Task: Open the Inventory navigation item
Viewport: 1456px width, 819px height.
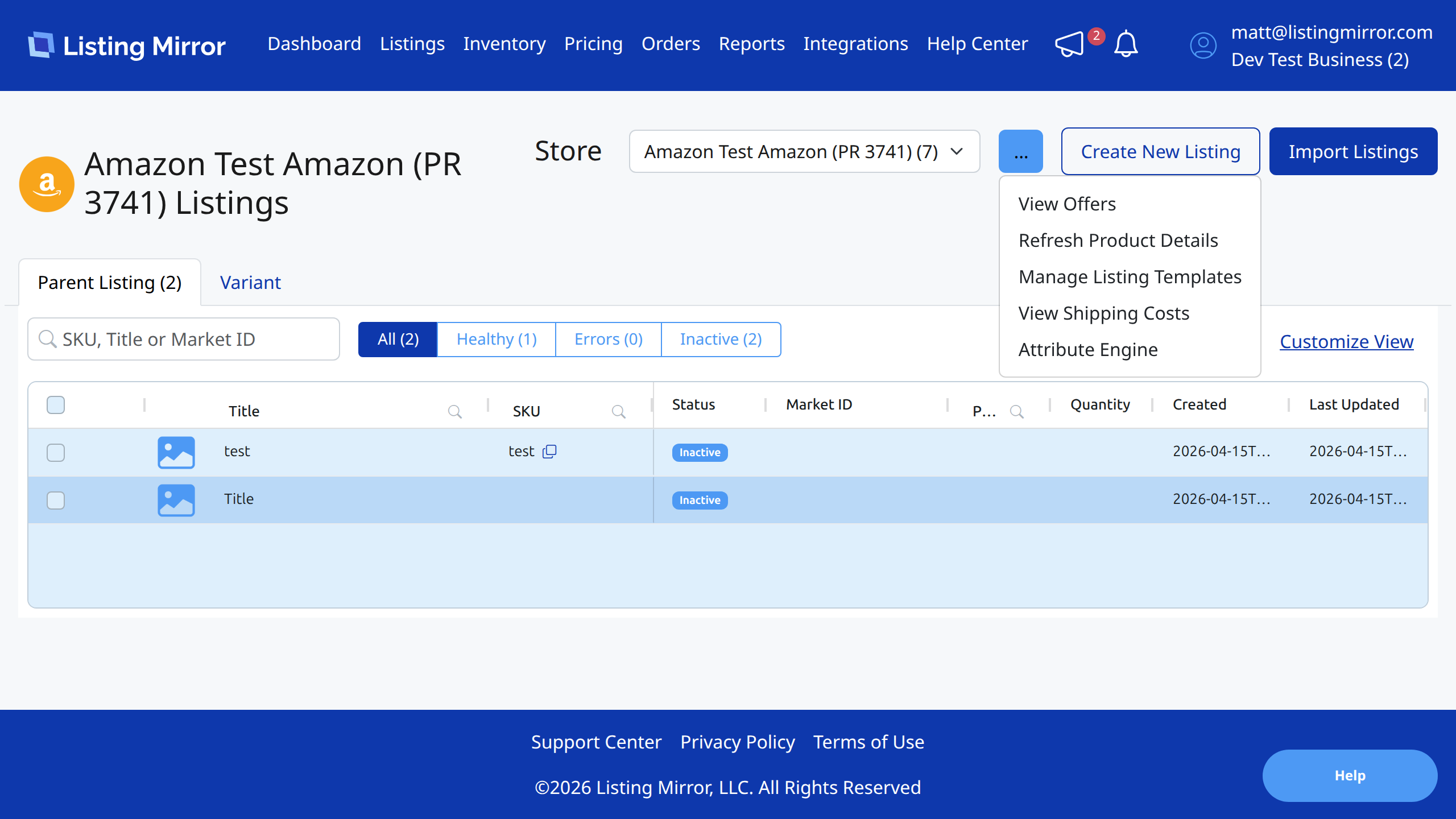Action: pyautogui.click(x=504, y=44)
